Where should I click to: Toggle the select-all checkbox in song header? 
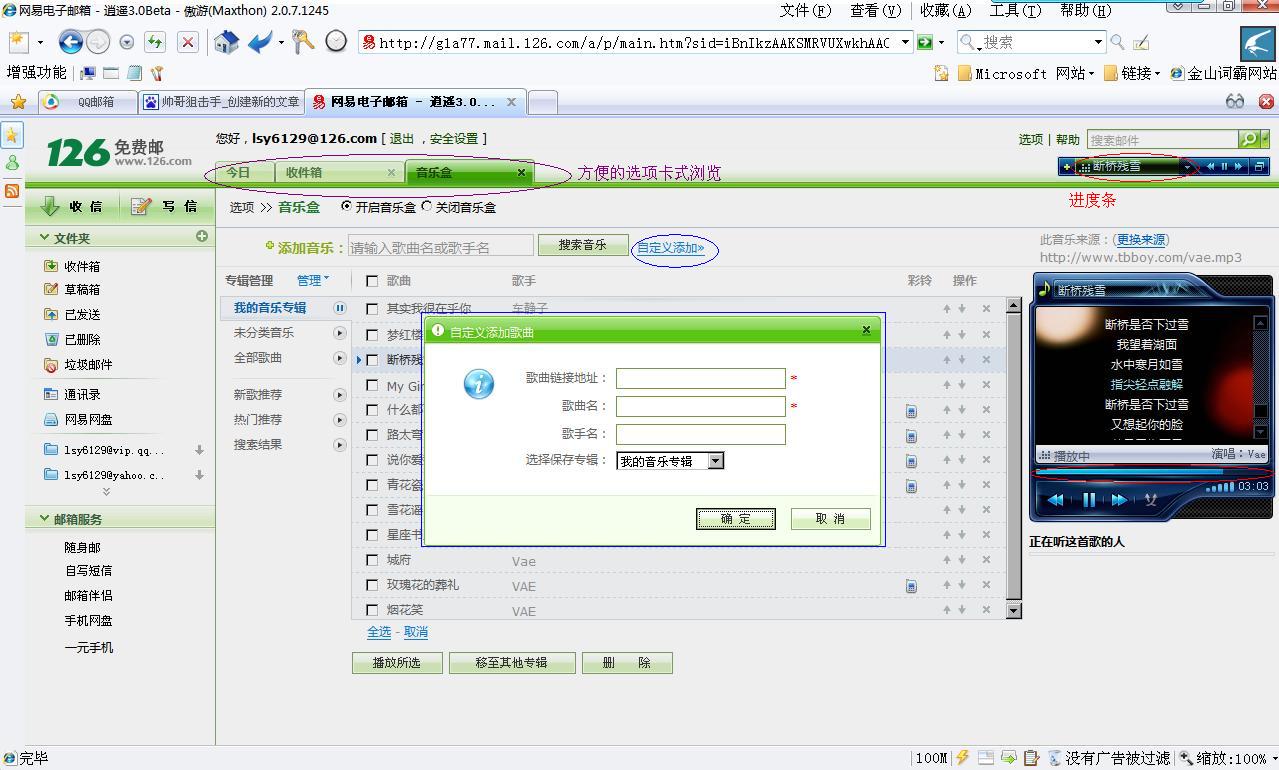pos(372,281)
